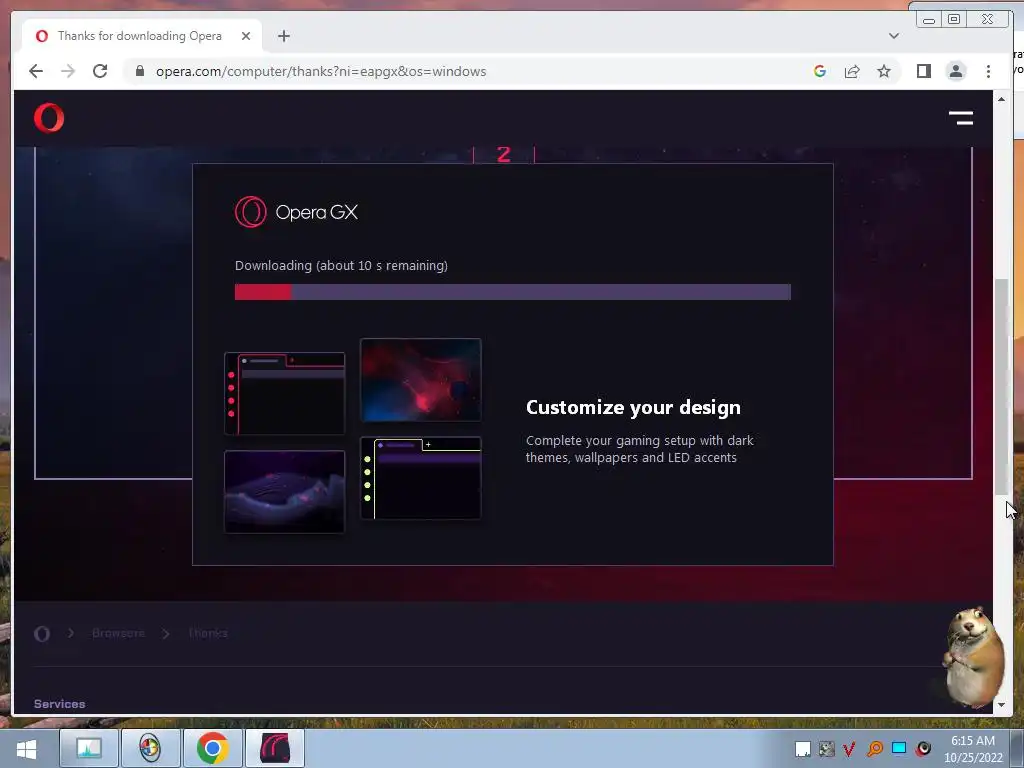The width and height of the screenshot is (1024, 768).
Task: Click the Opera GX logo in the download card
Action: click(296, 212)
